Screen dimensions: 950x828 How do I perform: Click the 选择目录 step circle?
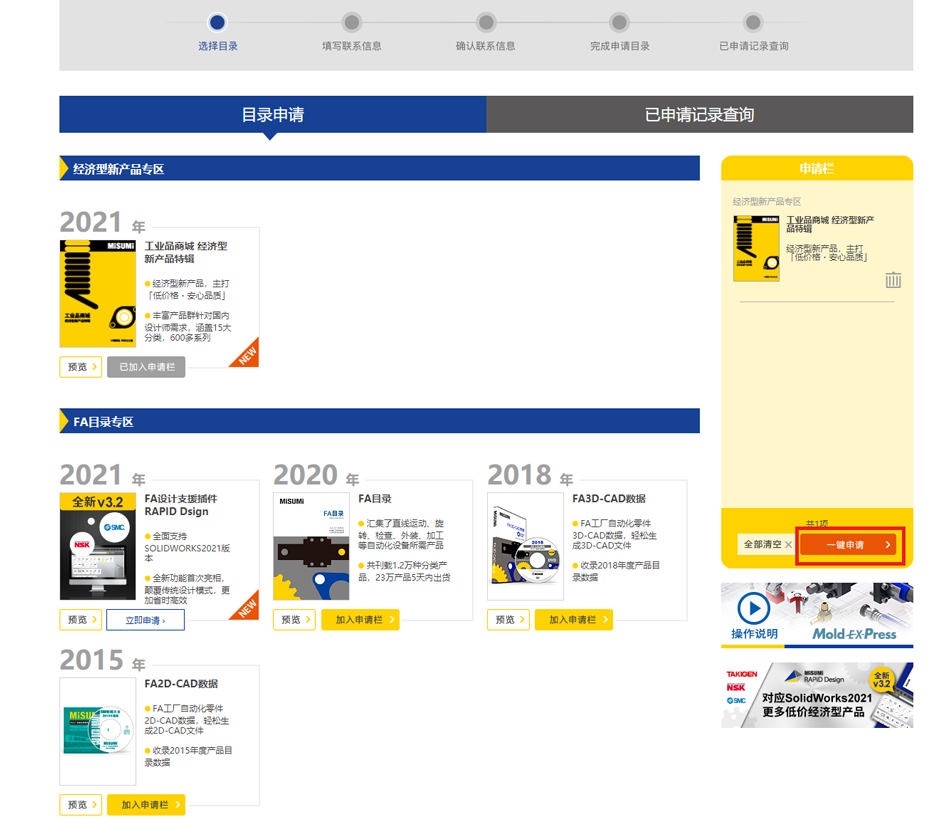[x=218, y=22]
